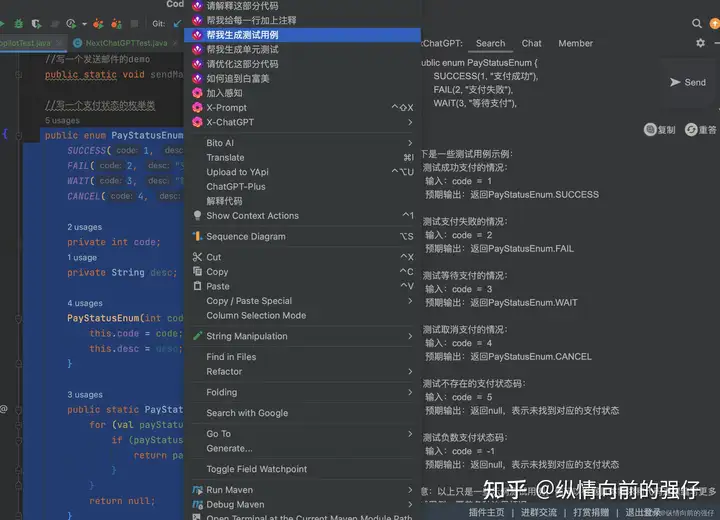Click the 2 usages hint above code field
Viewport: 720px width, 520px height.
84,227
